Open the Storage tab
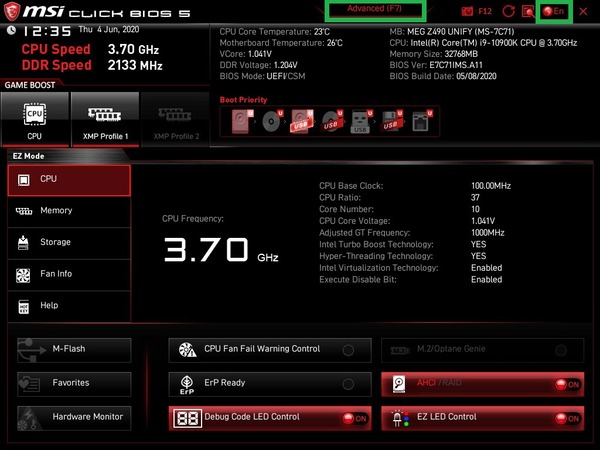This screenshot has height=450, width=600. pos(69,243)
